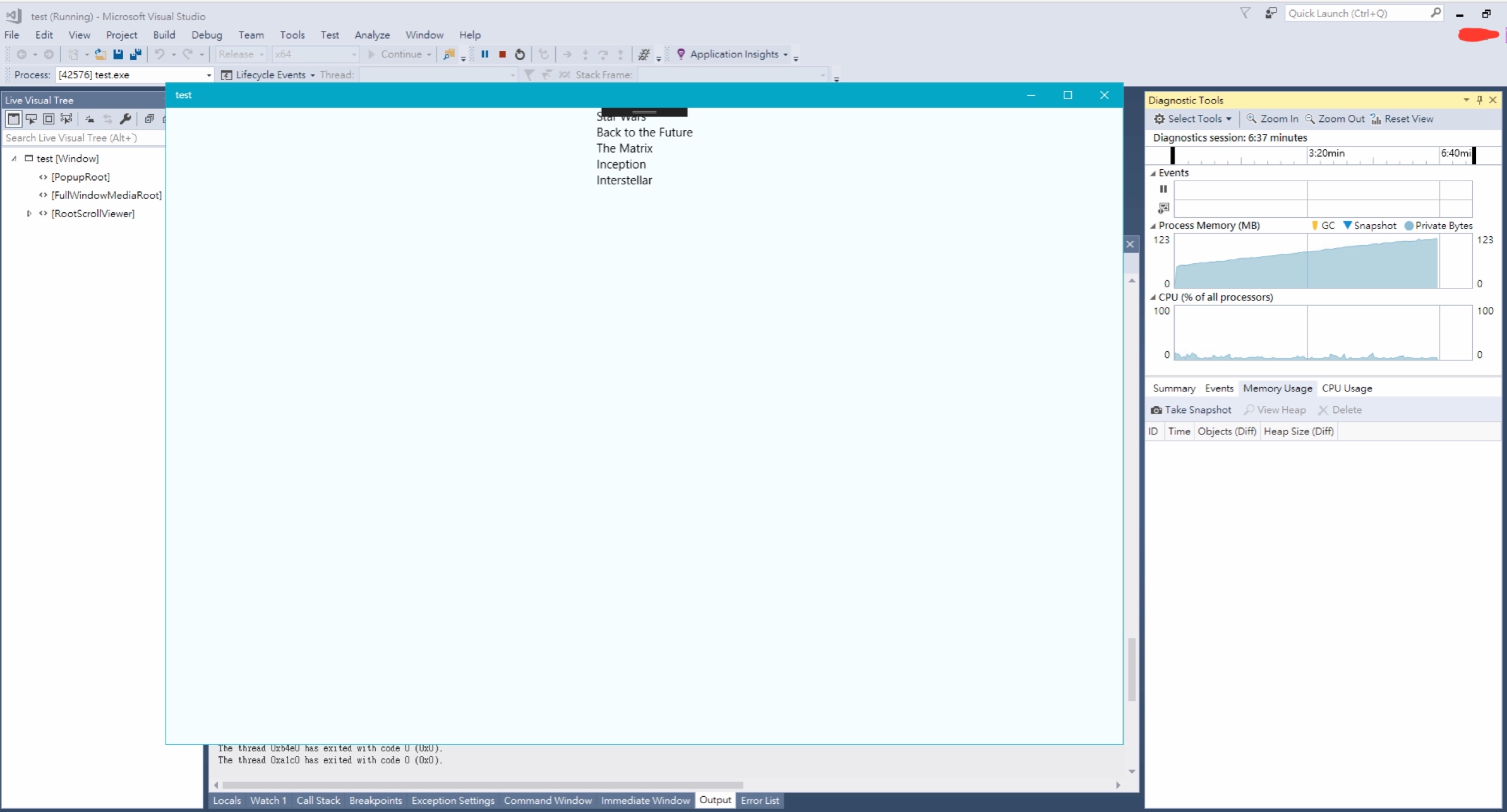
Task: Open Live Visual Tree settings wrench icon
Action: click(x=126, y=119)
